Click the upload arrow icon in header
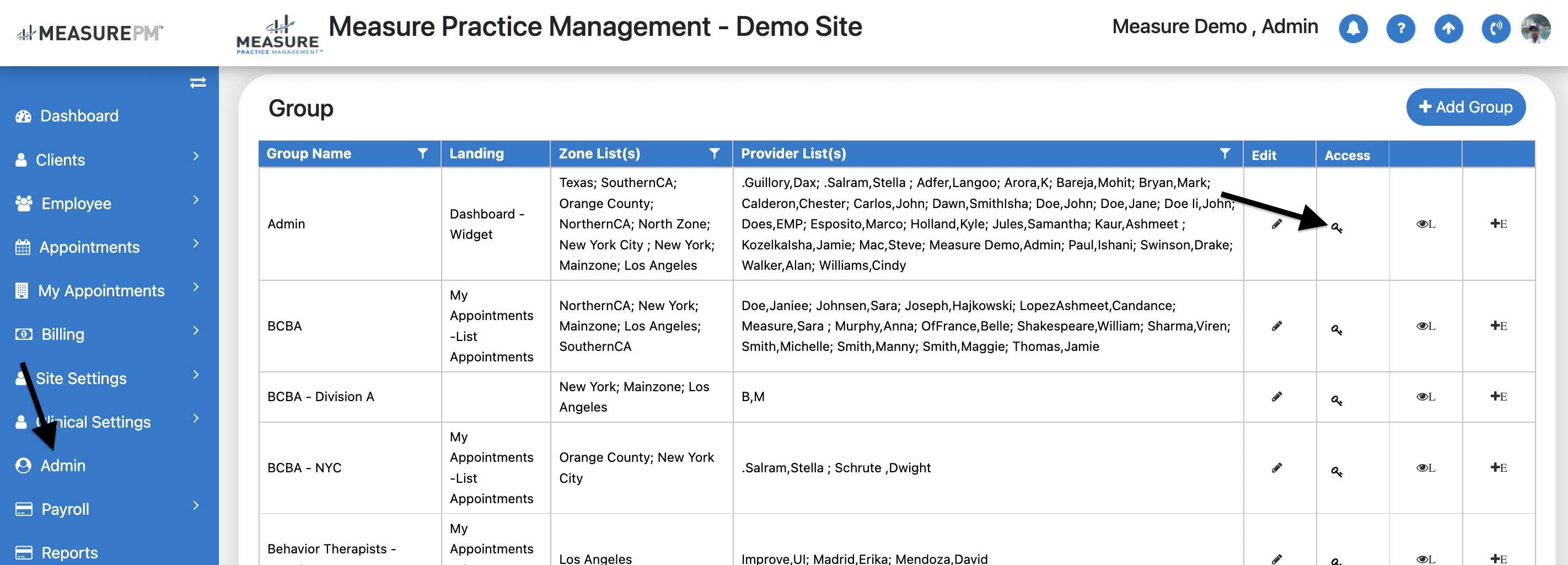Viewport: 1568px width, 565px height. (1448, 29)
